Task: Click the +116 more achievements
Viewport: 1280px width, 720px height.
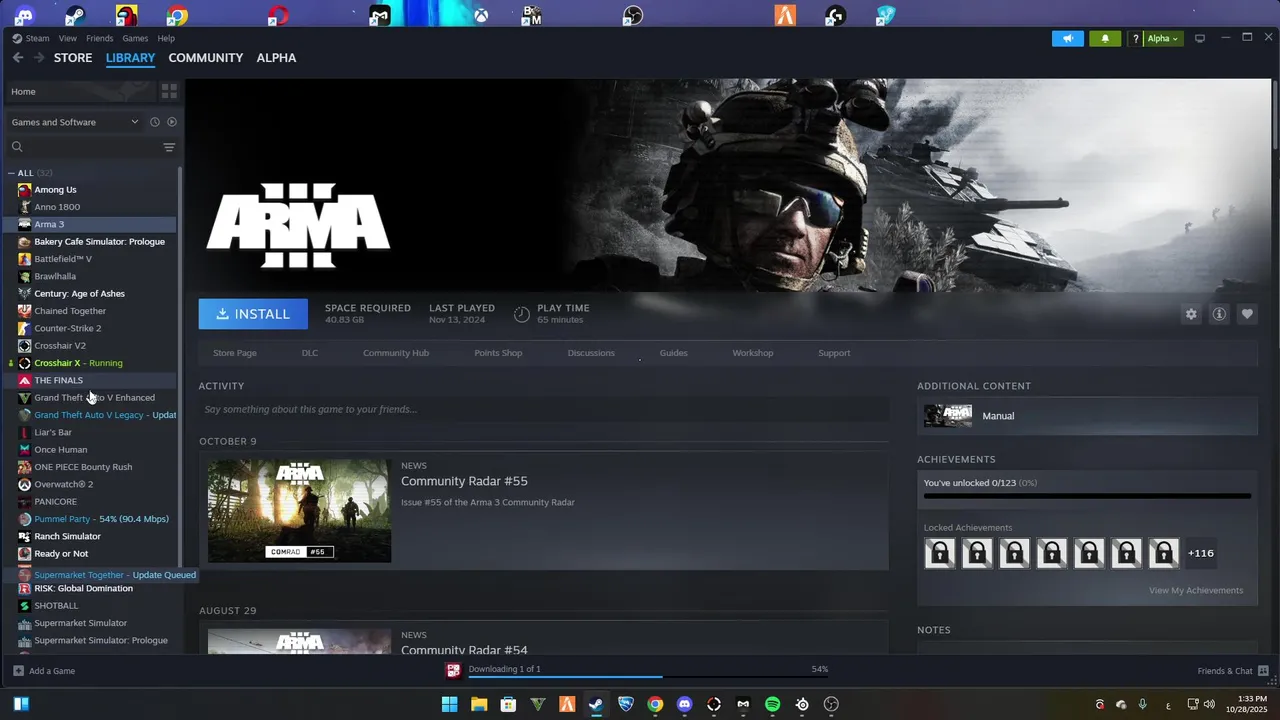Action: click(1200, 553)
